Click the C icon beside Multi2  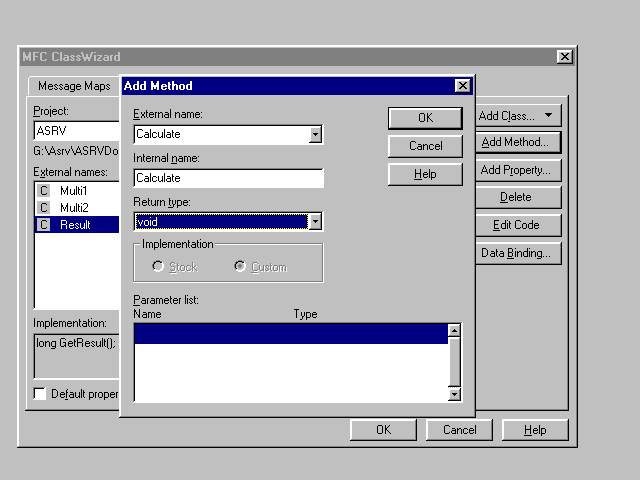[x=43, y=207]
